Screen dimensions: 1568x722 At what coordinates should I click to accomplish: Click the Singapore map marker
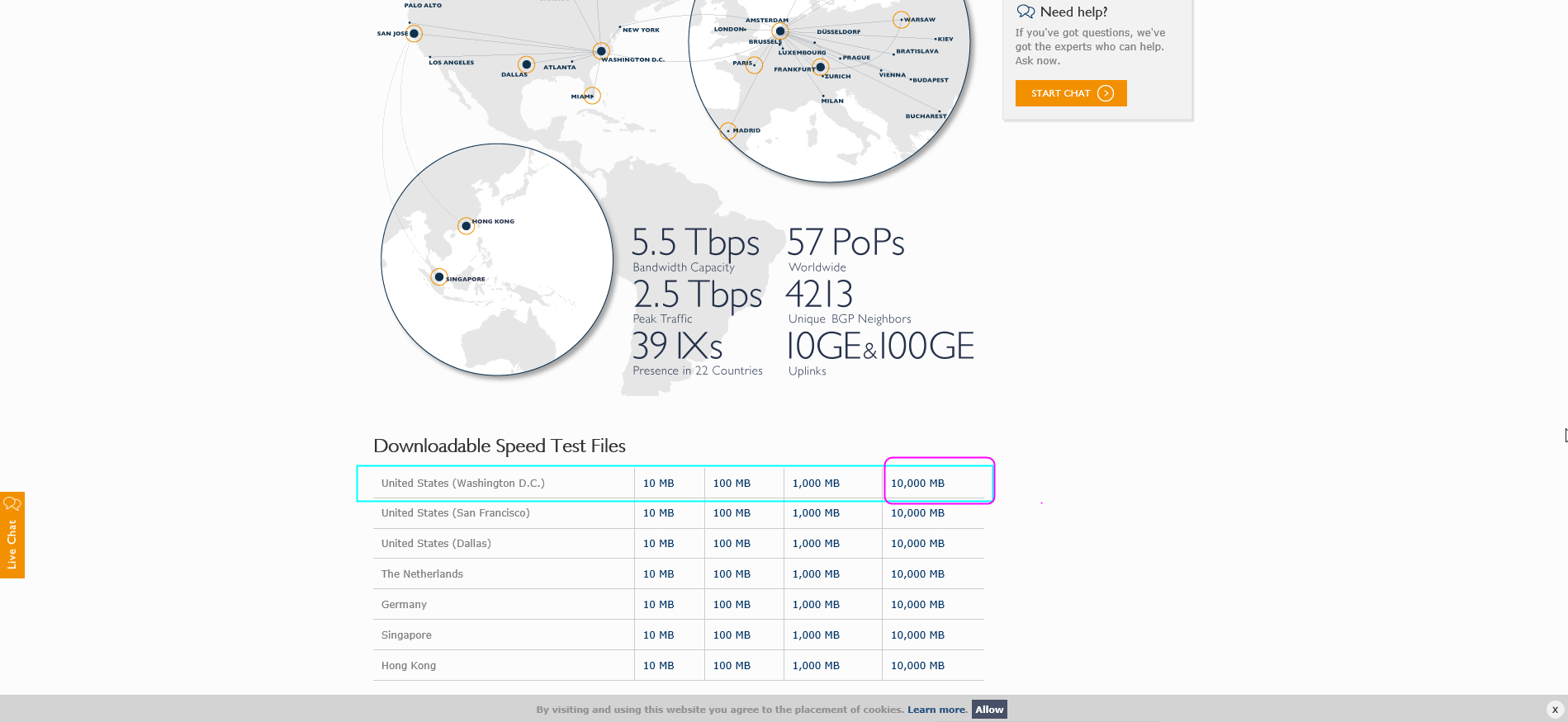coord(439,277)
